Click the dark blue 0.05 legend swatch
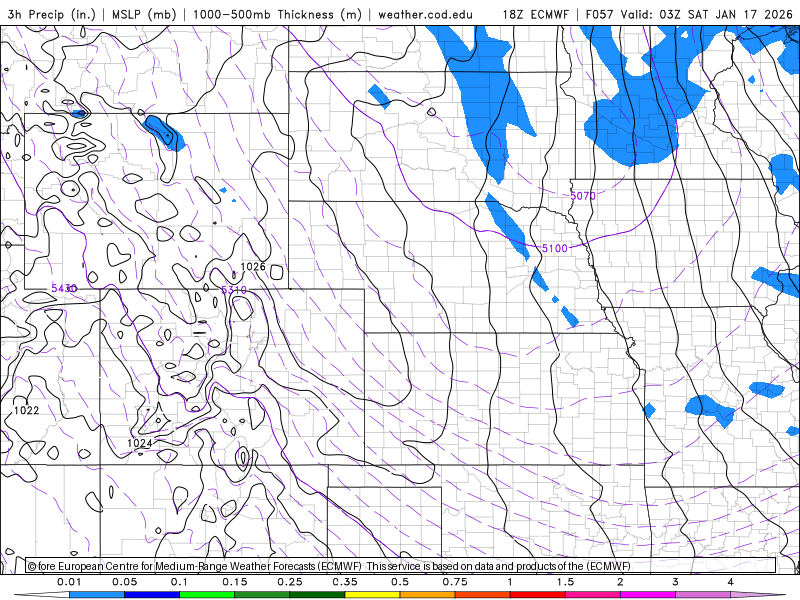Viewport: 800px width, 600px height. coord(152,595)
